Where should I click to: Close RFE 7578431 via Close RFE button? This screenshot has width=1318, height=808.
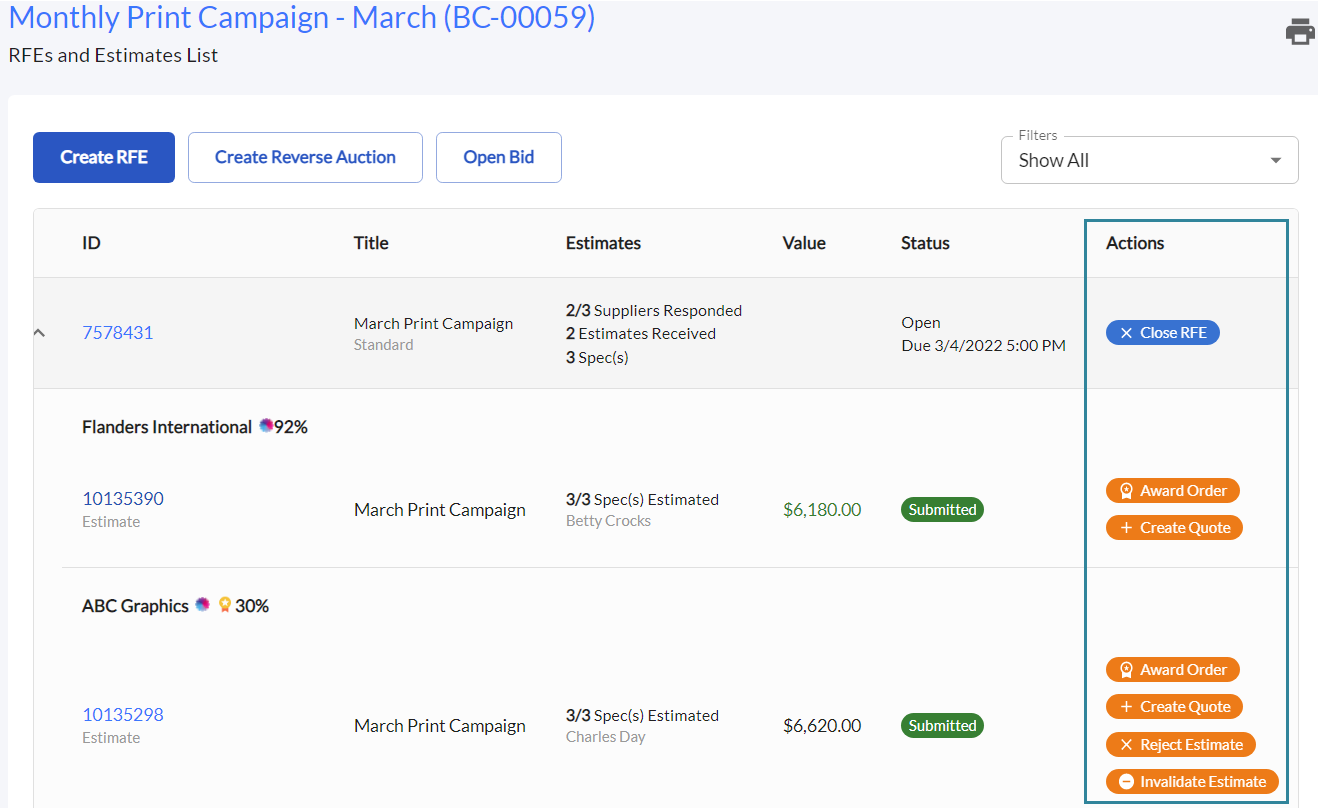1163,333
